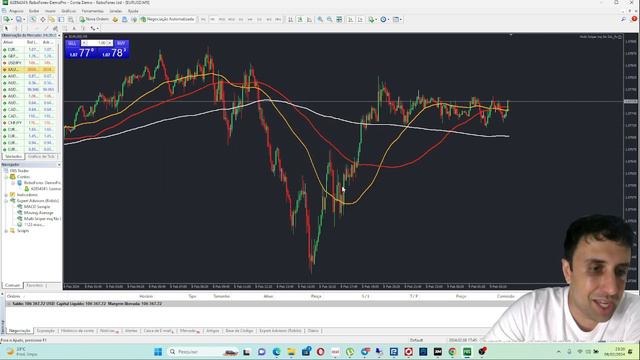Viewport: 640px width, 360px height.
Task: Open the Histórico de conta tab
Action: click(x=77, y=331)
